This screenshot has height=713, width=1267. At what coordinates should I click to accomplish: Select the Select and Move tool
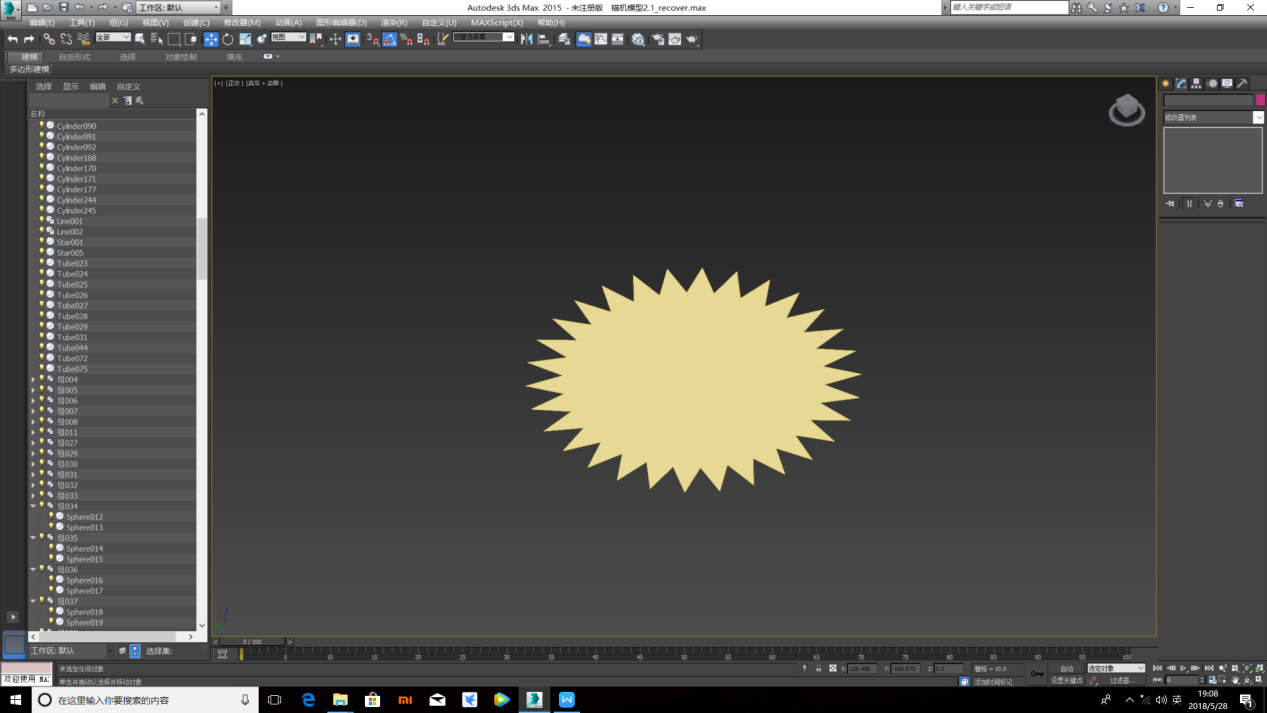pos(211,39)
